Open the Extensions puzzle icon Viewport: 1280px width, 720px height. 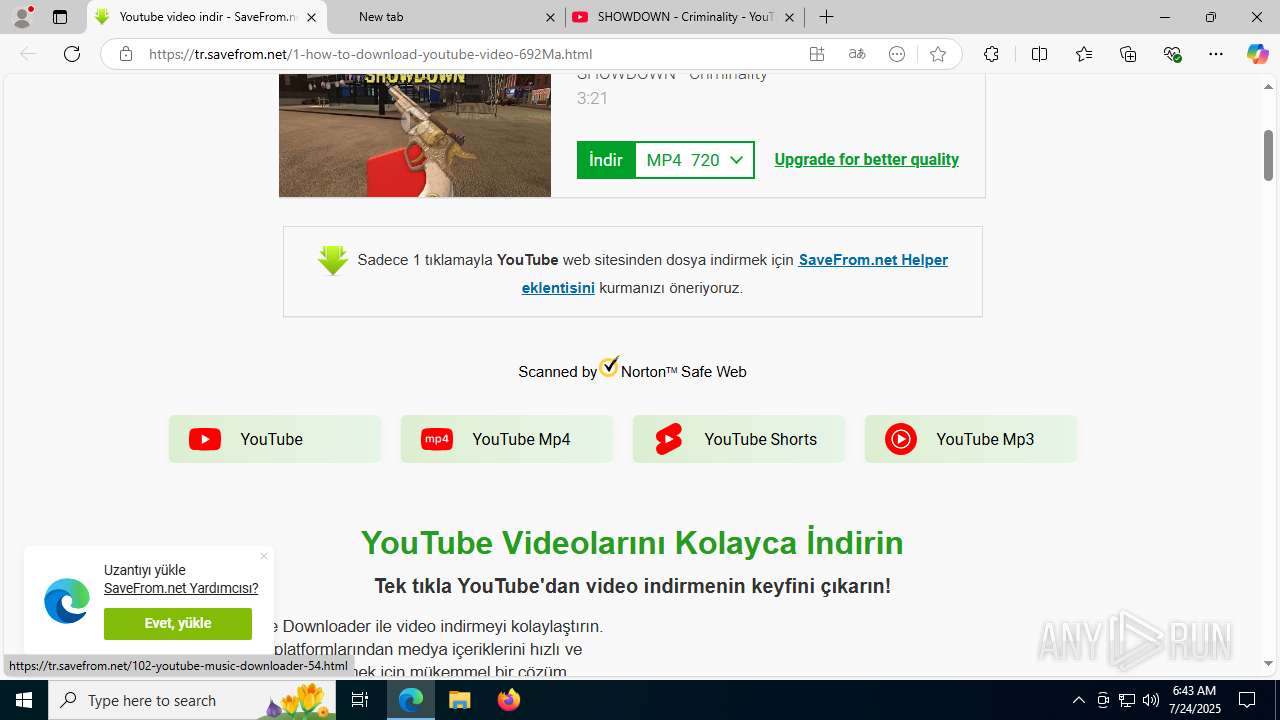(991, 54)
